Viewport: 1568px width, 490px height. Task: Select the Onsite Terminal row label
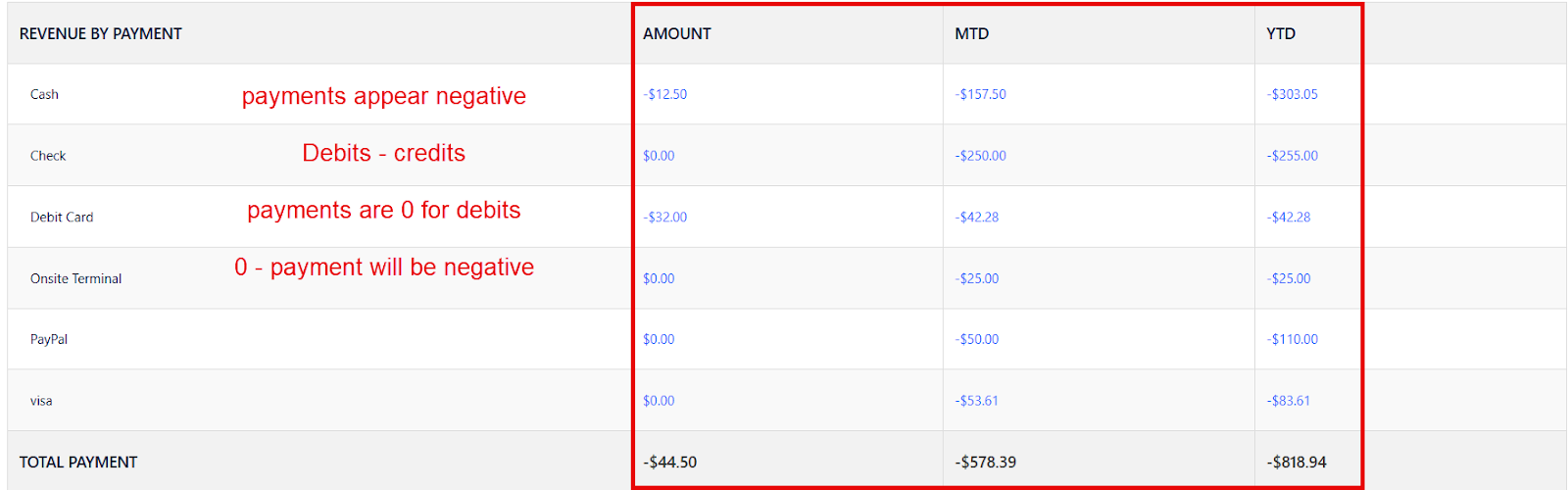tap(75, 279)
